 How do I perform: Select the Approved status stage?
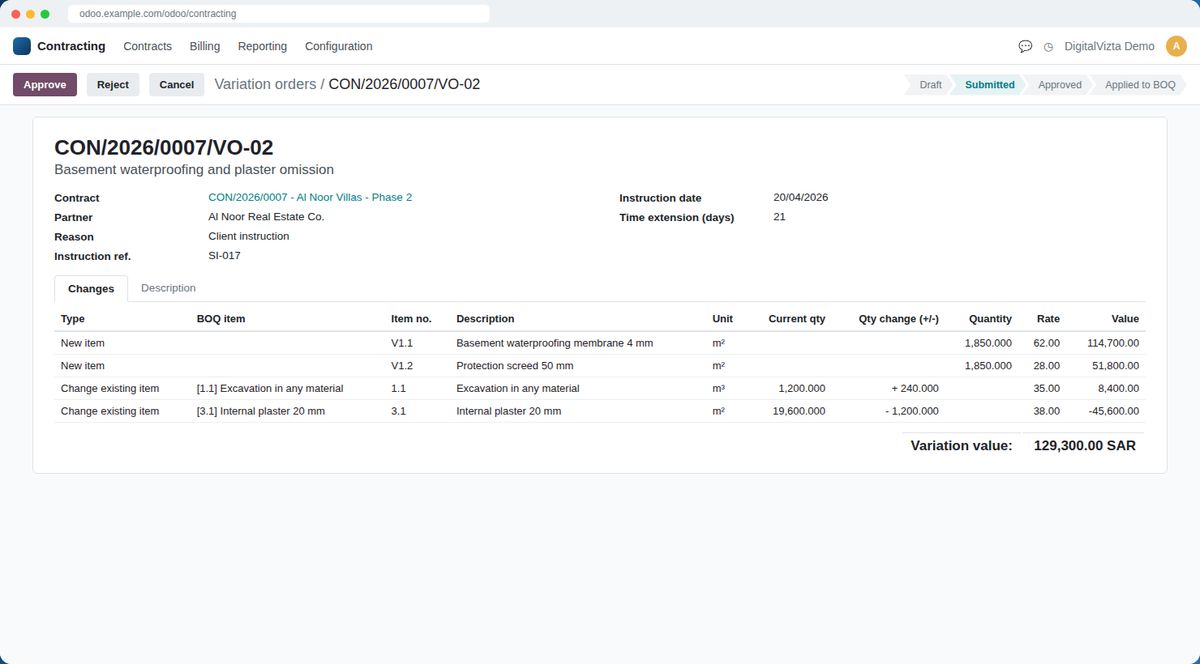click(1060, 85)
